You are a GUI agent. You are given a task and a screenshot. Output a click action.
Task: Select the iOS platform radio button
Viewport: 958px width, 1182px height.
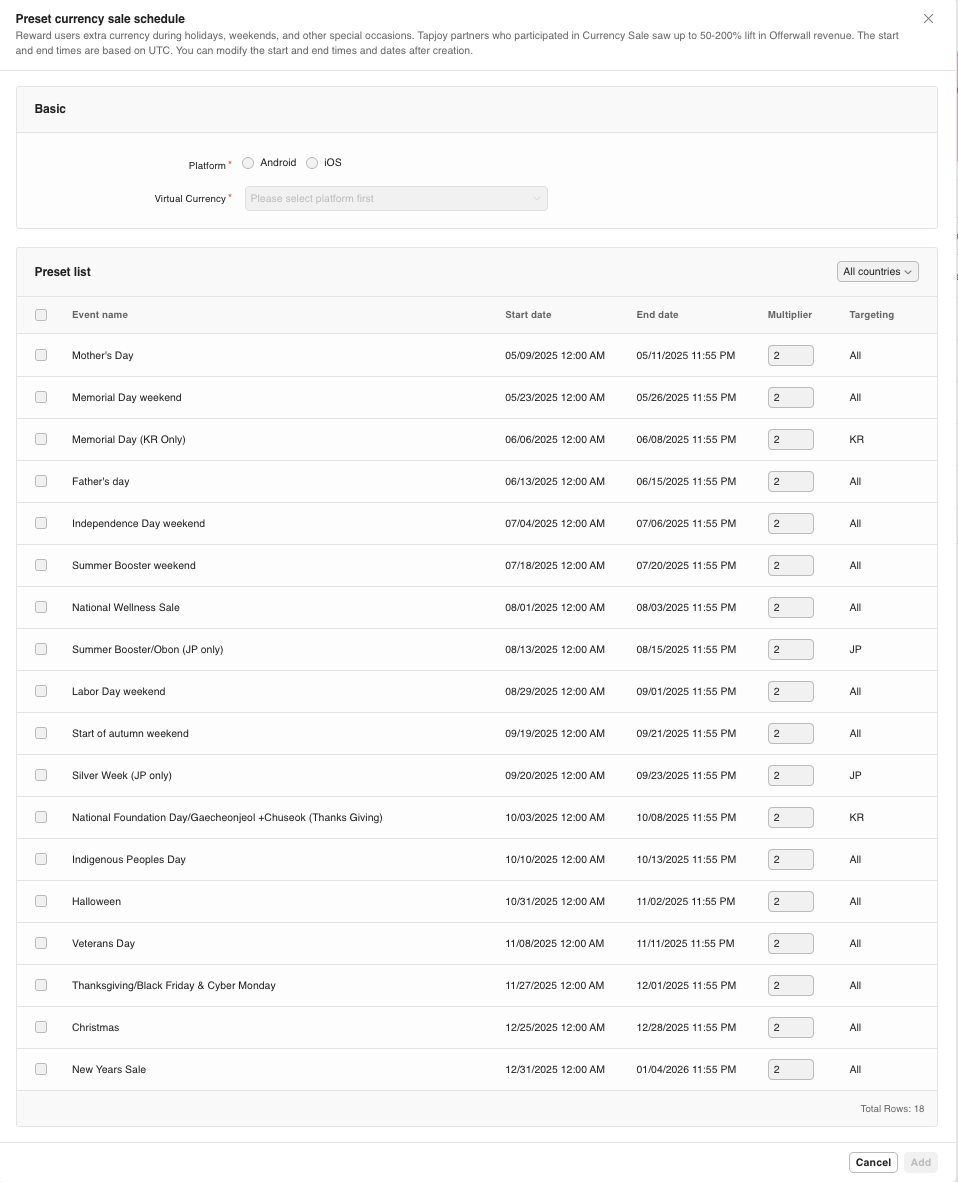pos(312,163)
